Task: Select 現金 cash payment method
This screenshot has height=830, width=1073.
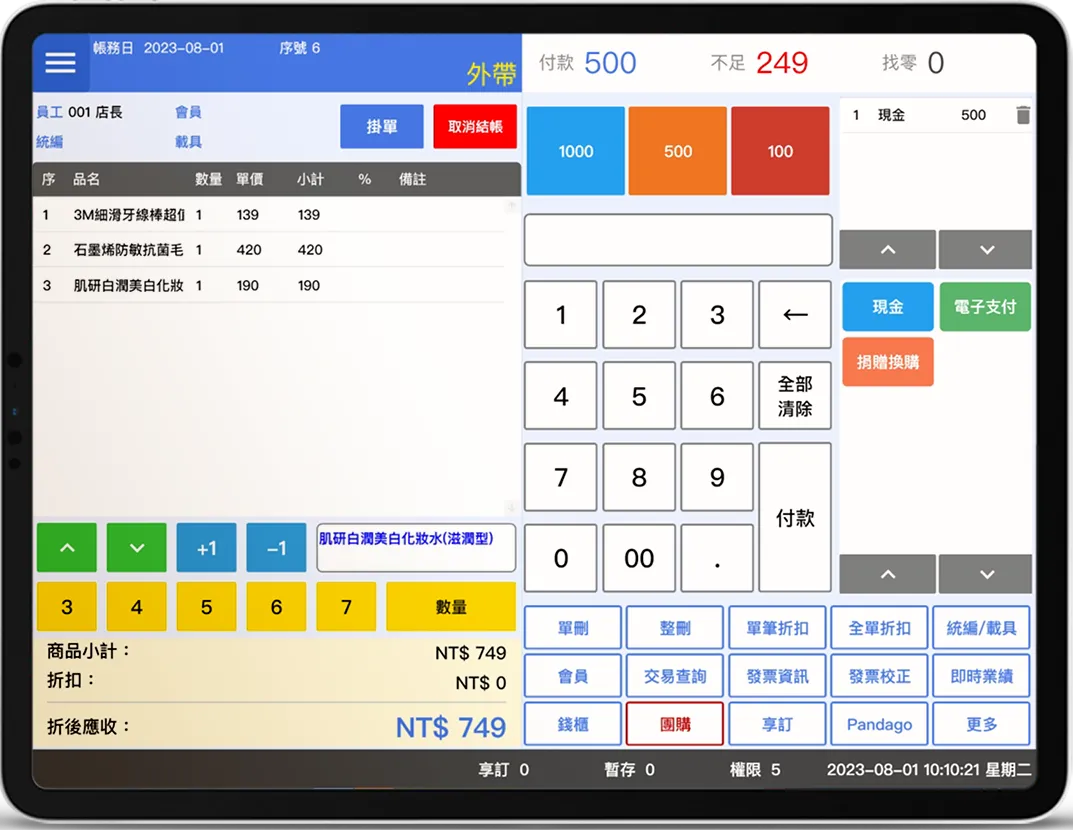Action: [x=887, y=307]
